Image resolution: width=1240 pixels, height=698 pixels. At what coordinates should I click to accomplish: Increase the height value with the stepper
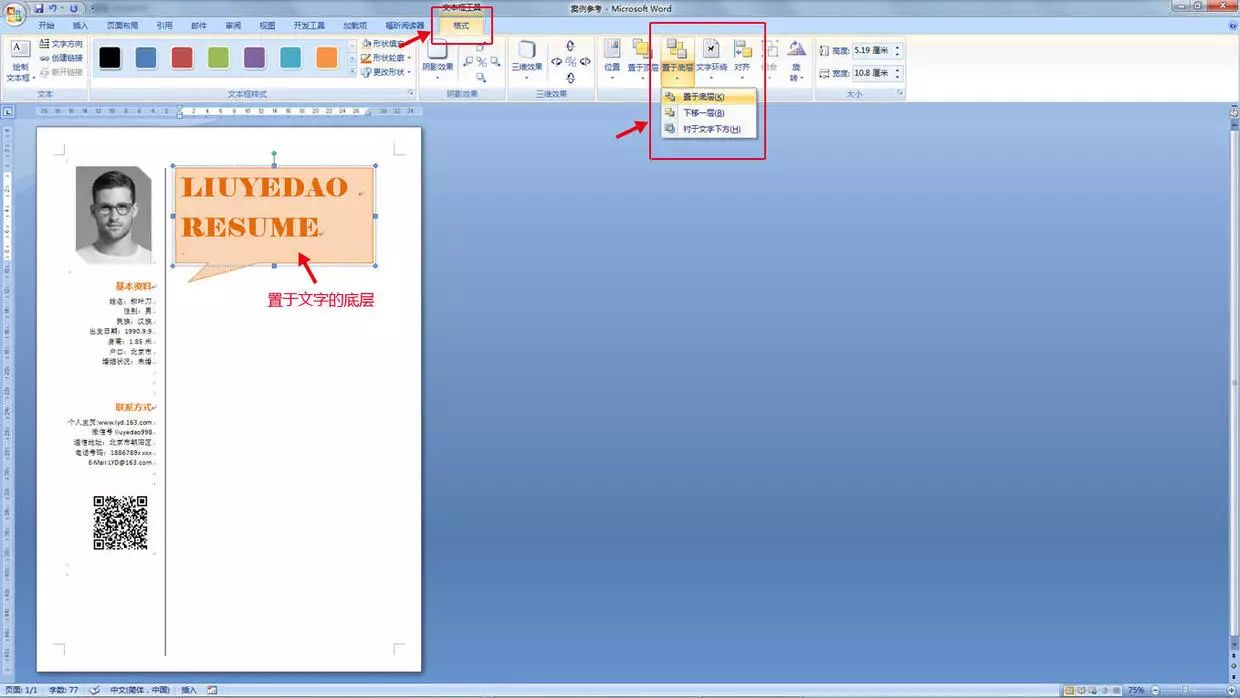[898, 46]
